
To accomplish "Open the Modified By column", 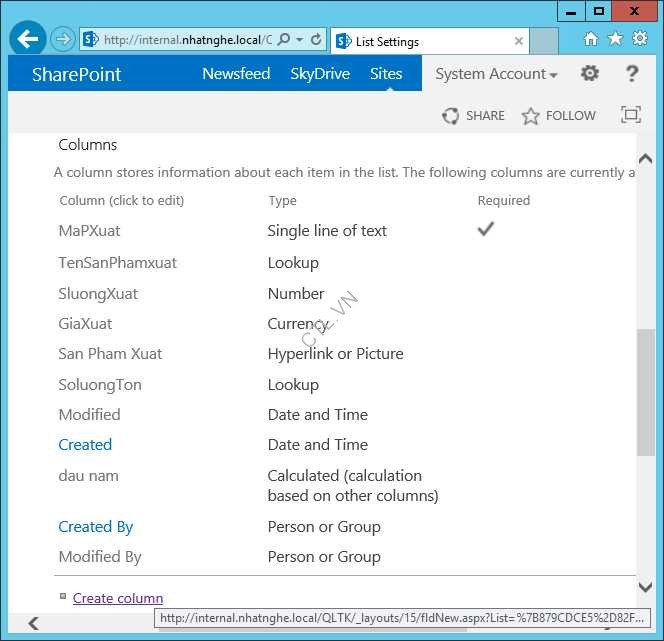I will click(x=100, y=557).
